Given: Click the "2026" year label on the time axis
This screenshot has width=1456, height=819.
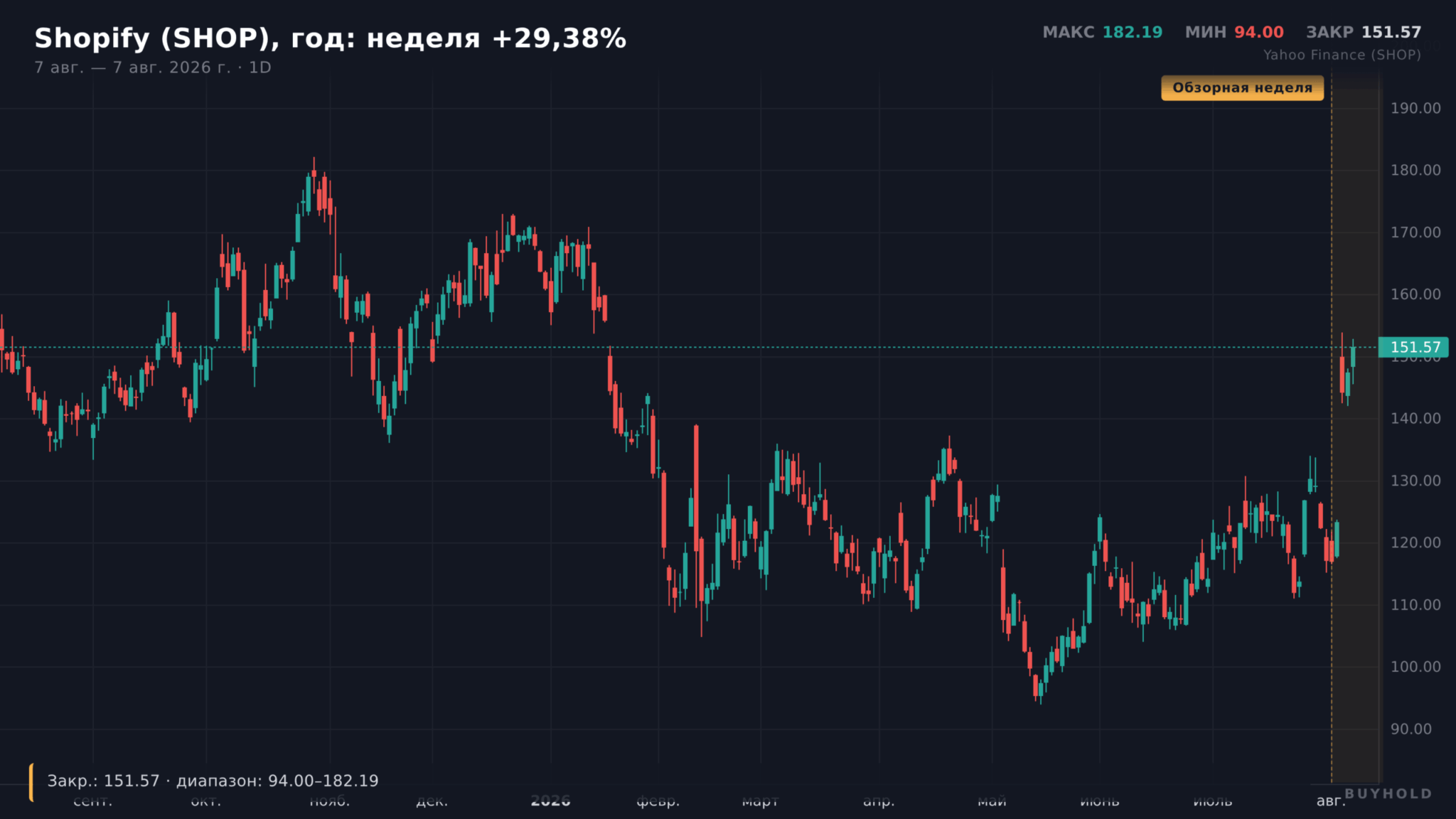Looking at the screenshot, I should pyautogui.click(x=550, y=801).
